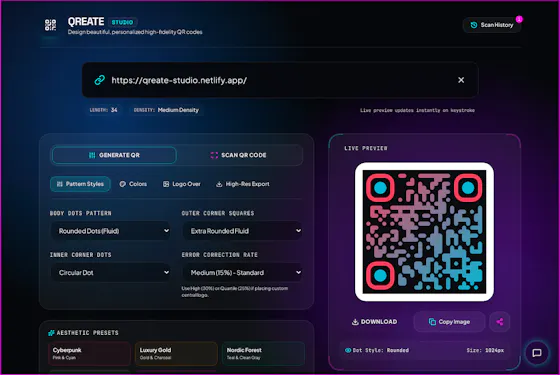Expand the Outer Corner Squares dropdown
Viewport: 560px width, 375px height.
[x=242, y=231]
